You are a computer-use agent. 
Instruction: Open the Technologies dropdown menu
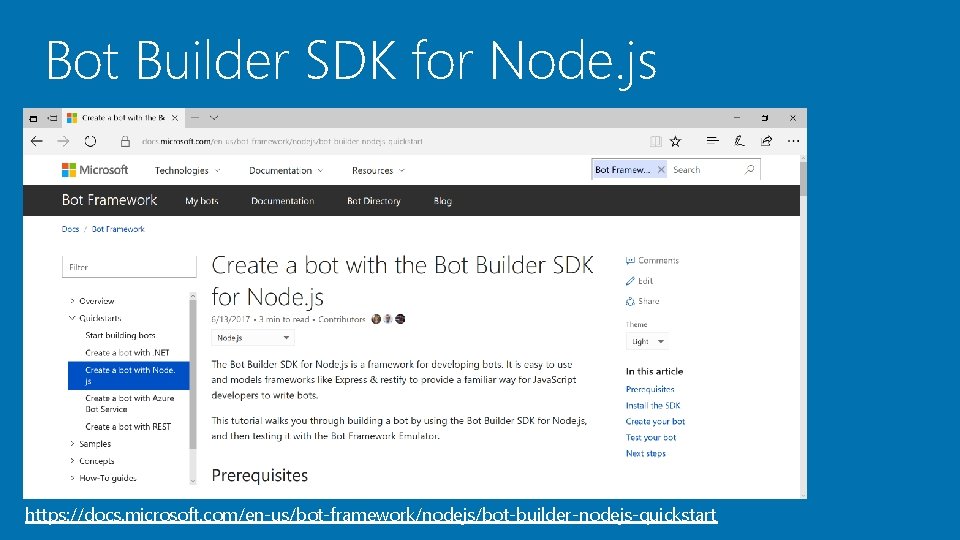click(187, 170)
